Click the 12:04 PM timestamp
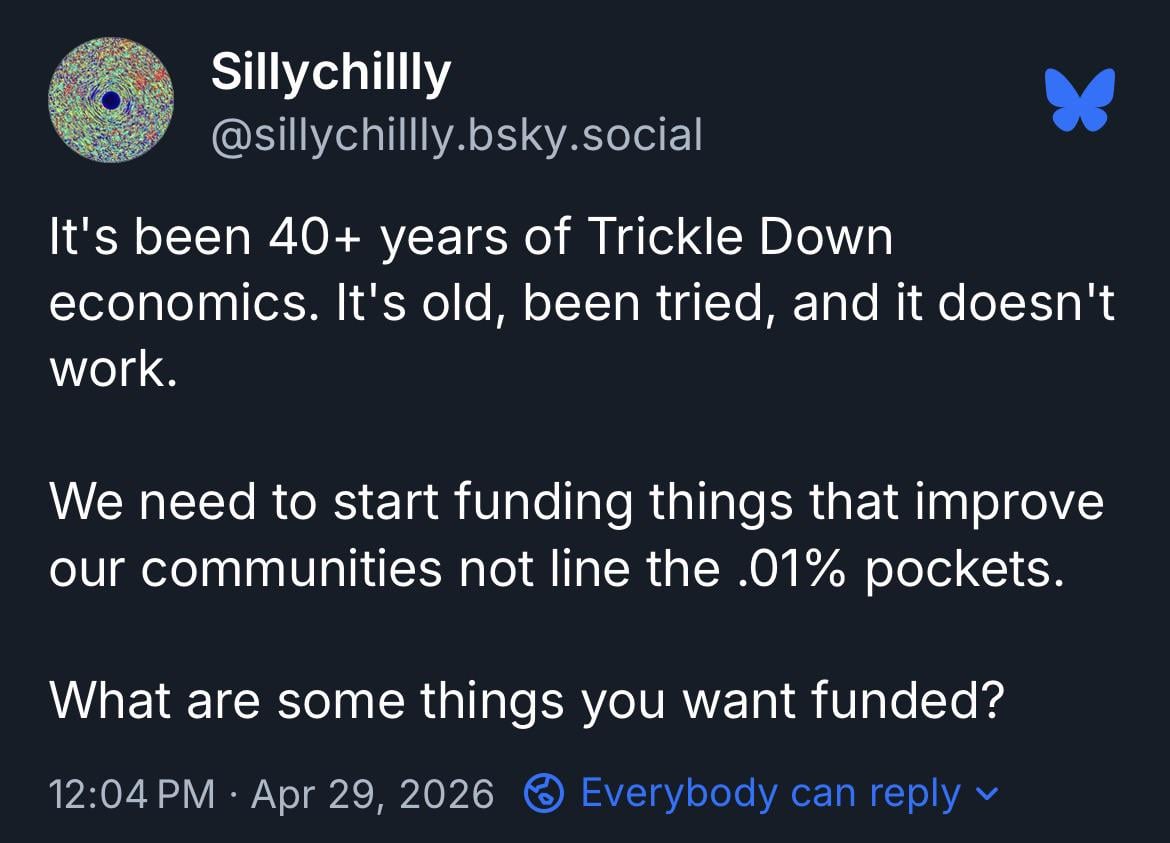The image size is (1170, 843). pyautogui.click(x=131, y=795)
